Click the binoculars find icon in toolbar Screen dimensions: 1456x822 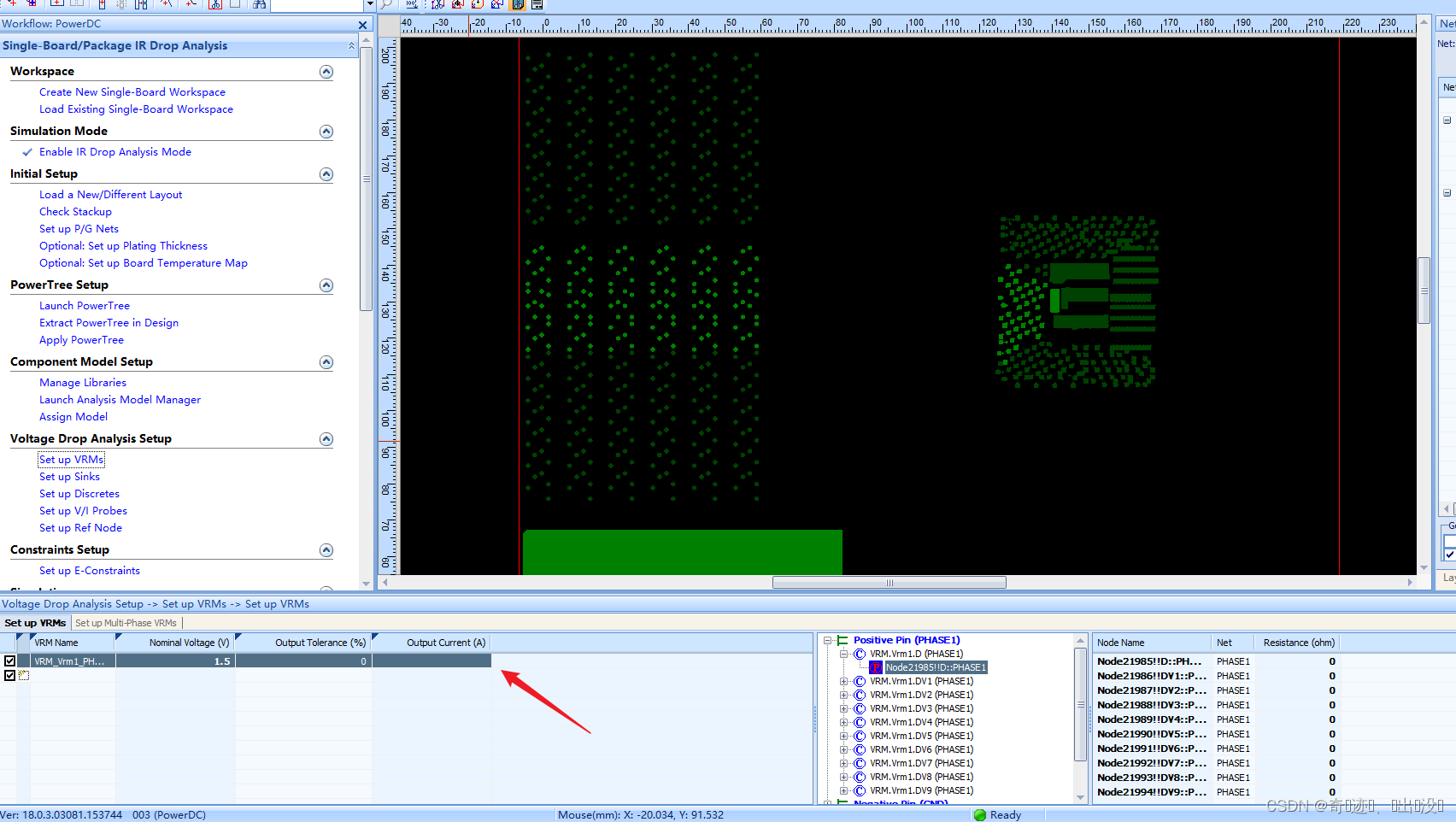[259, 4]
